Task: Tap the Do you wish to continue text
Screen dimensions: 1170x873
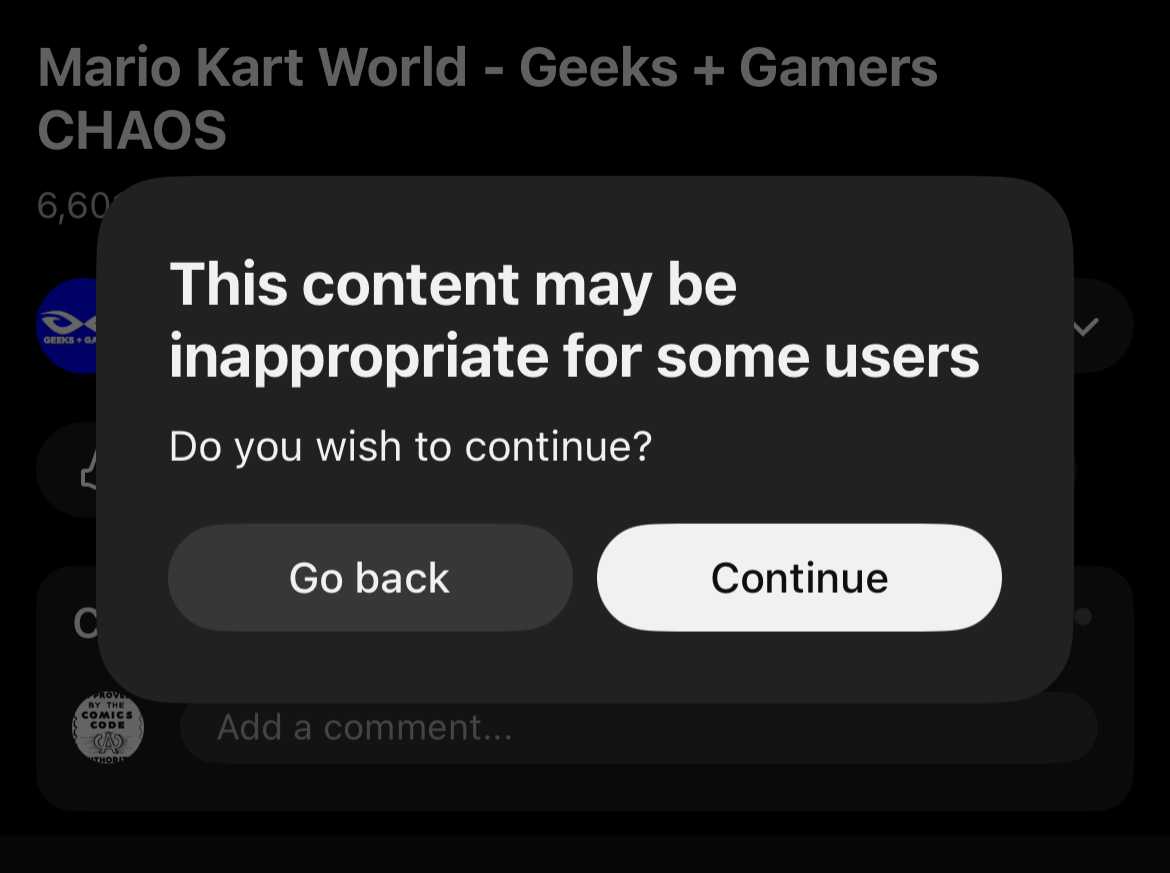Action: [x=410, y=446]
